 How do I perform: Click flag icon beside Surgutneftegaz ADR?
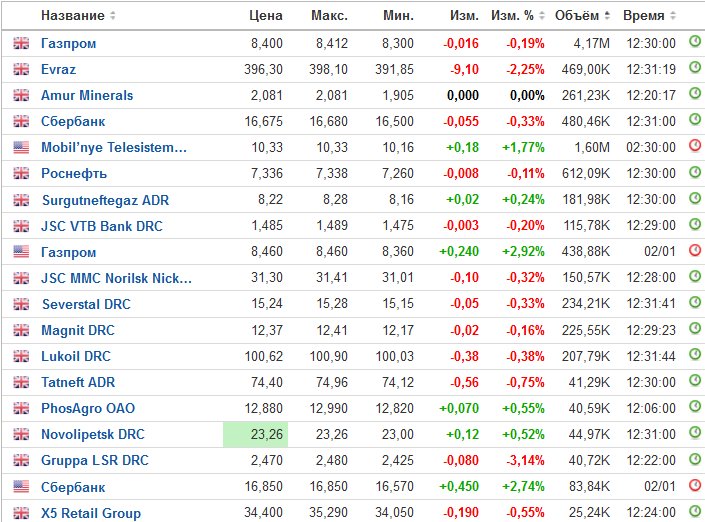tap(21, 200)
